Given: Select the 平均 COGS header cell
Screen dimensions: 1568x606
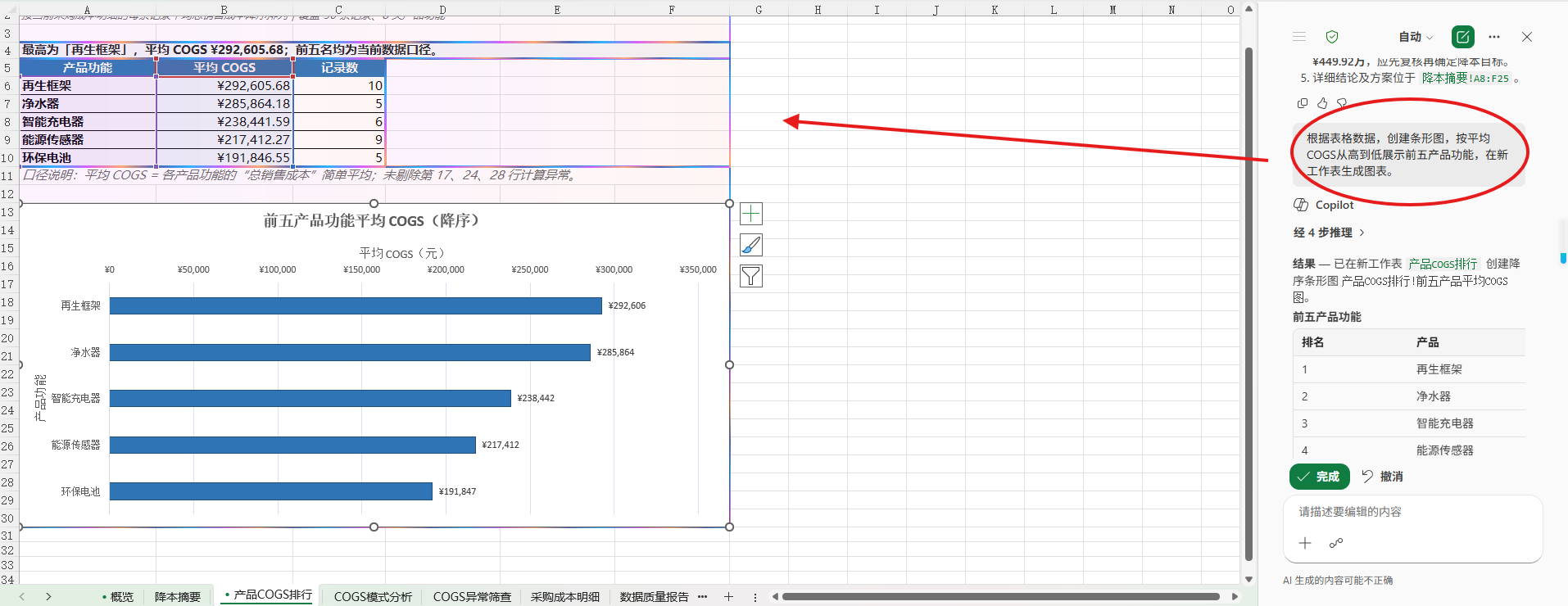Looking at the screenshot, I should point(224,68).
